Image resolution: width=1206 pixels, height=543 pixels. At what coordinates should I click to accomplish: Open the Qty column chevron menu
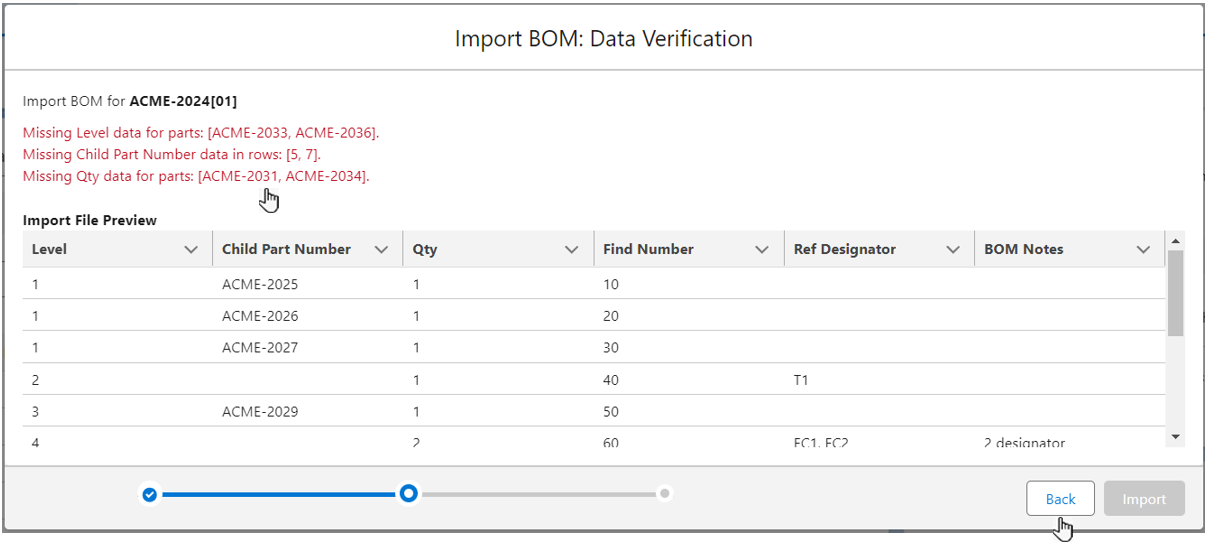click(x=571, y=250)
